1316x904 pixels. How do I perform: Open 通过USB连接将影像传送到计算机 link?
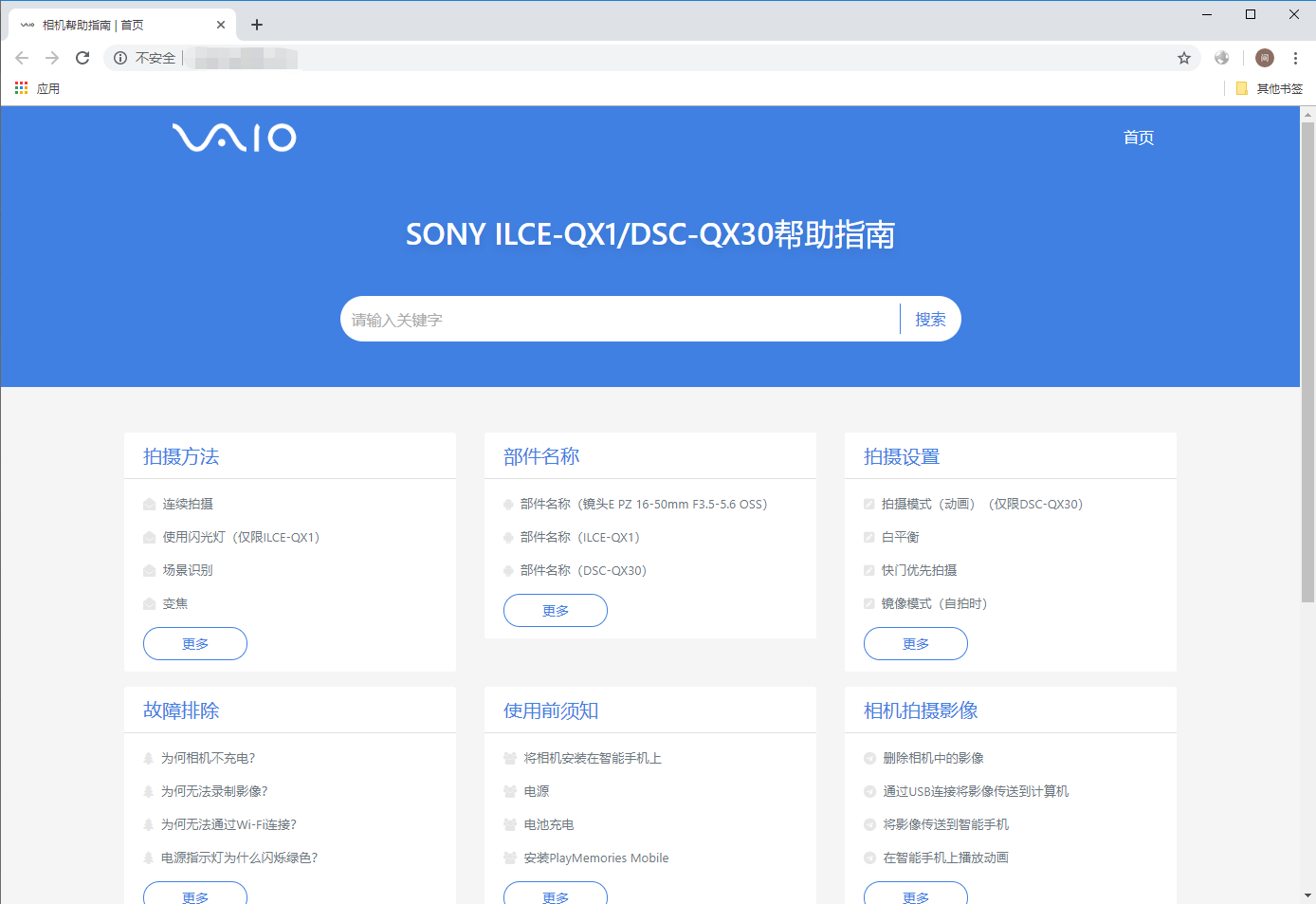[x=976, y=792]
